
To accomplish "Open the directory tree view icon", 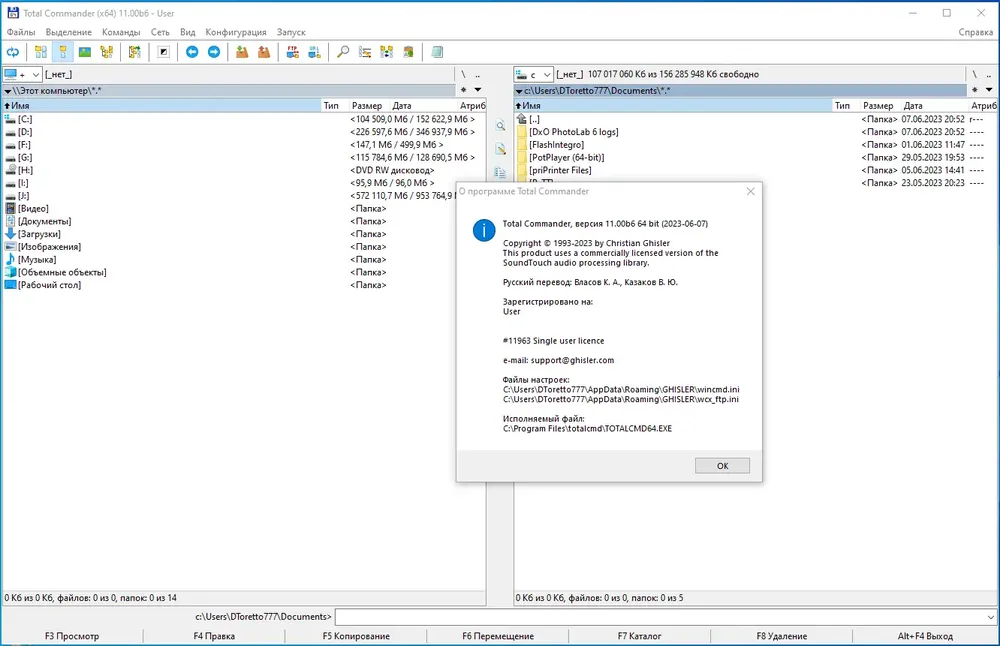I will click(107, 52).
